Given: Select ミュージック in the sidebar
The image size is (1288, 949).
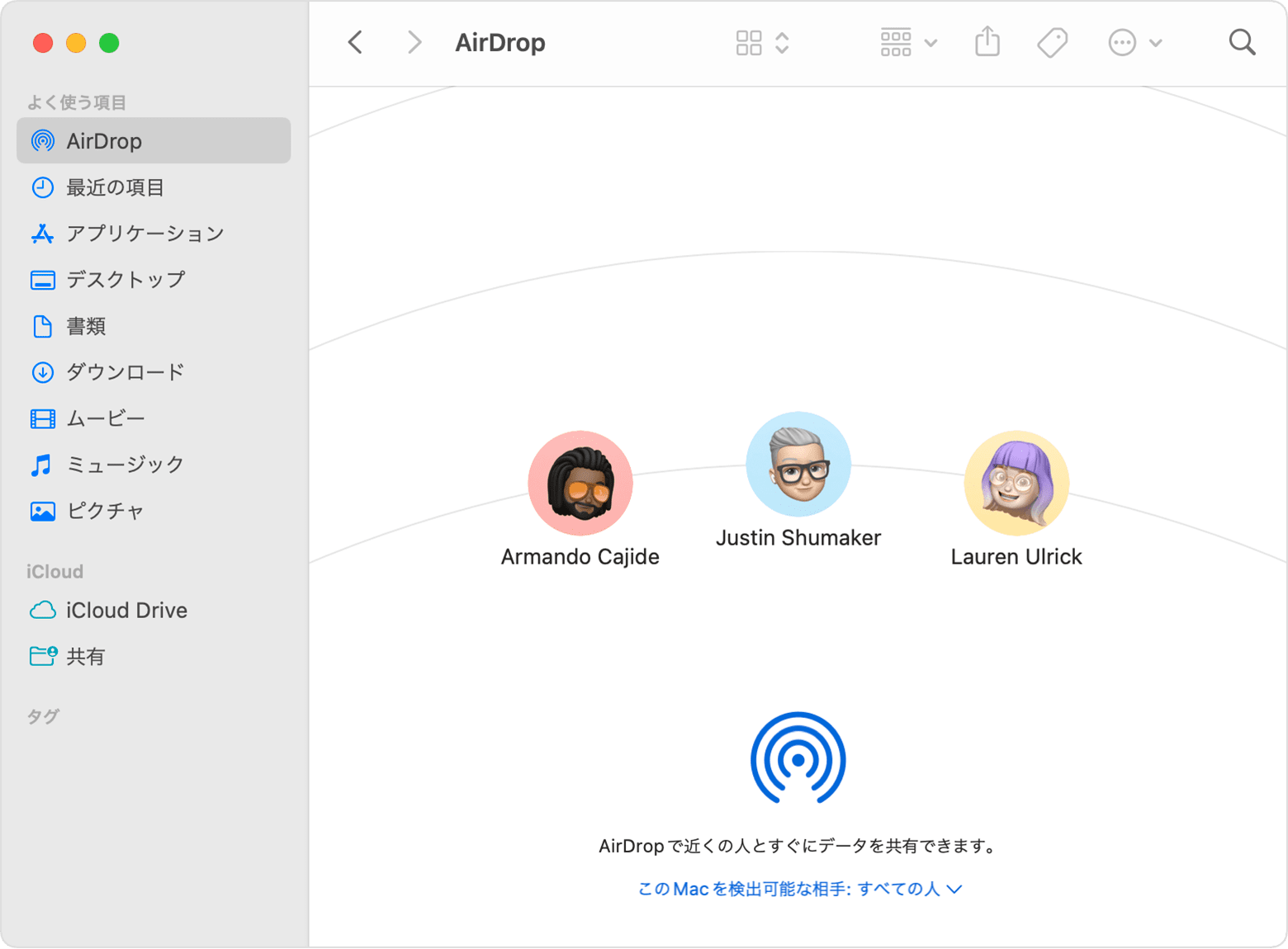Looking at the screenshot, I should (125, 465).
